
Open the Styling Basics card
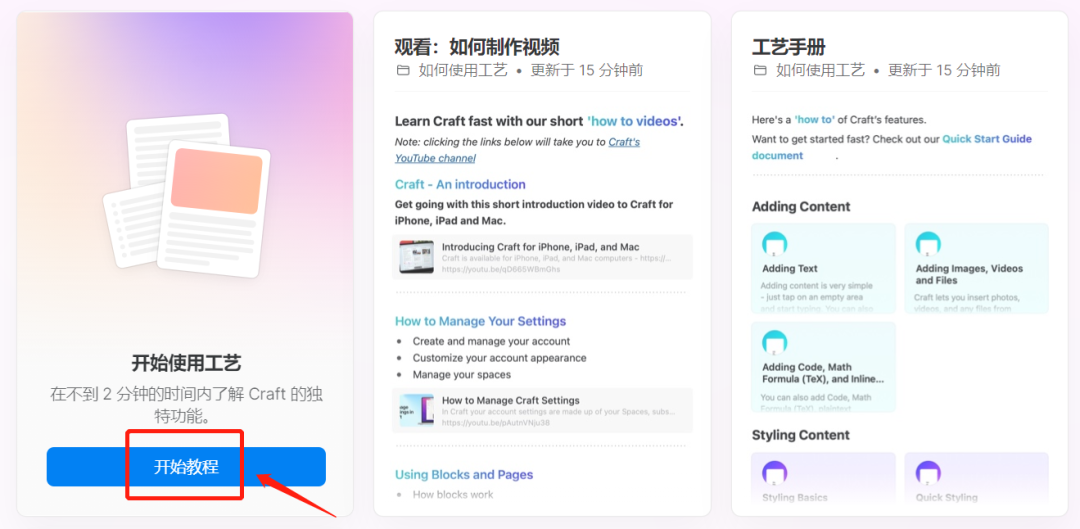pos(823,477)
